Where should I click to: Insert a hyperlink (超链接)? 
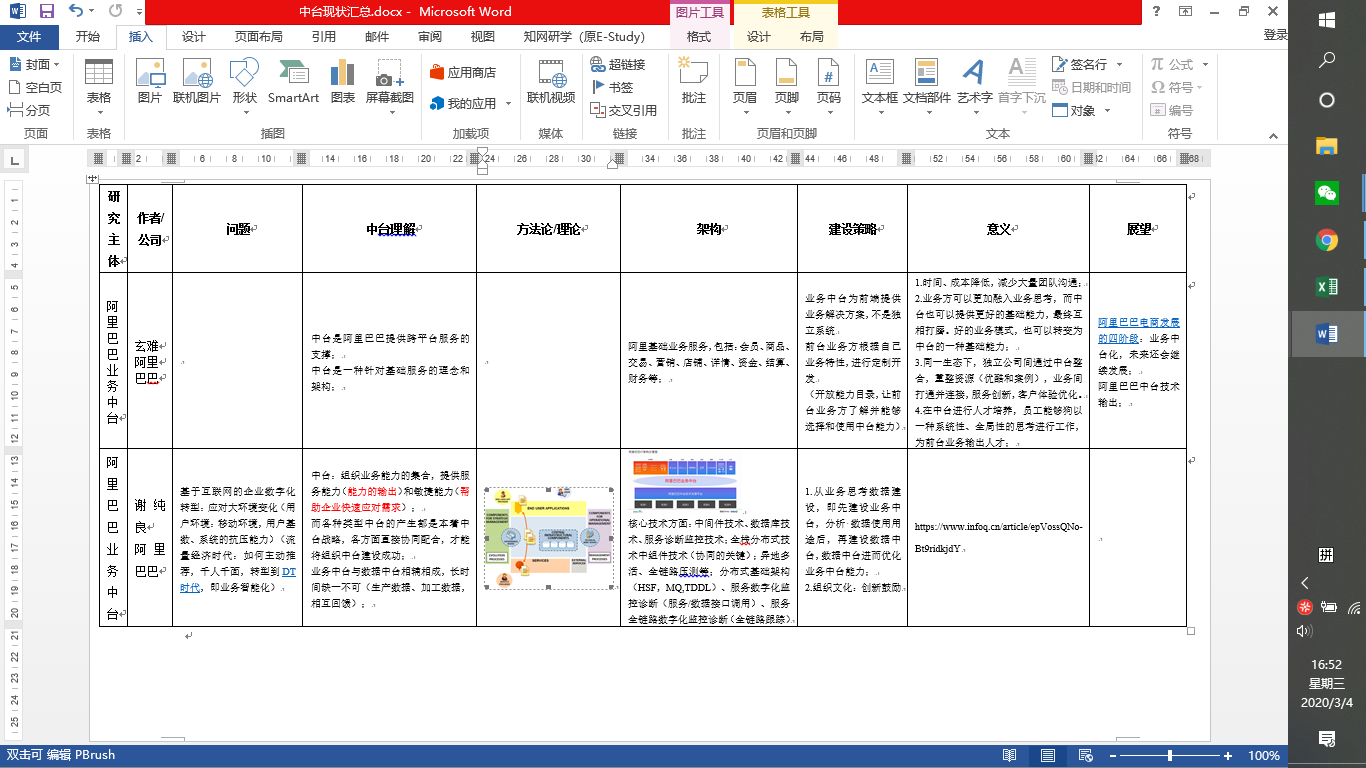click(x=617, y=64)
